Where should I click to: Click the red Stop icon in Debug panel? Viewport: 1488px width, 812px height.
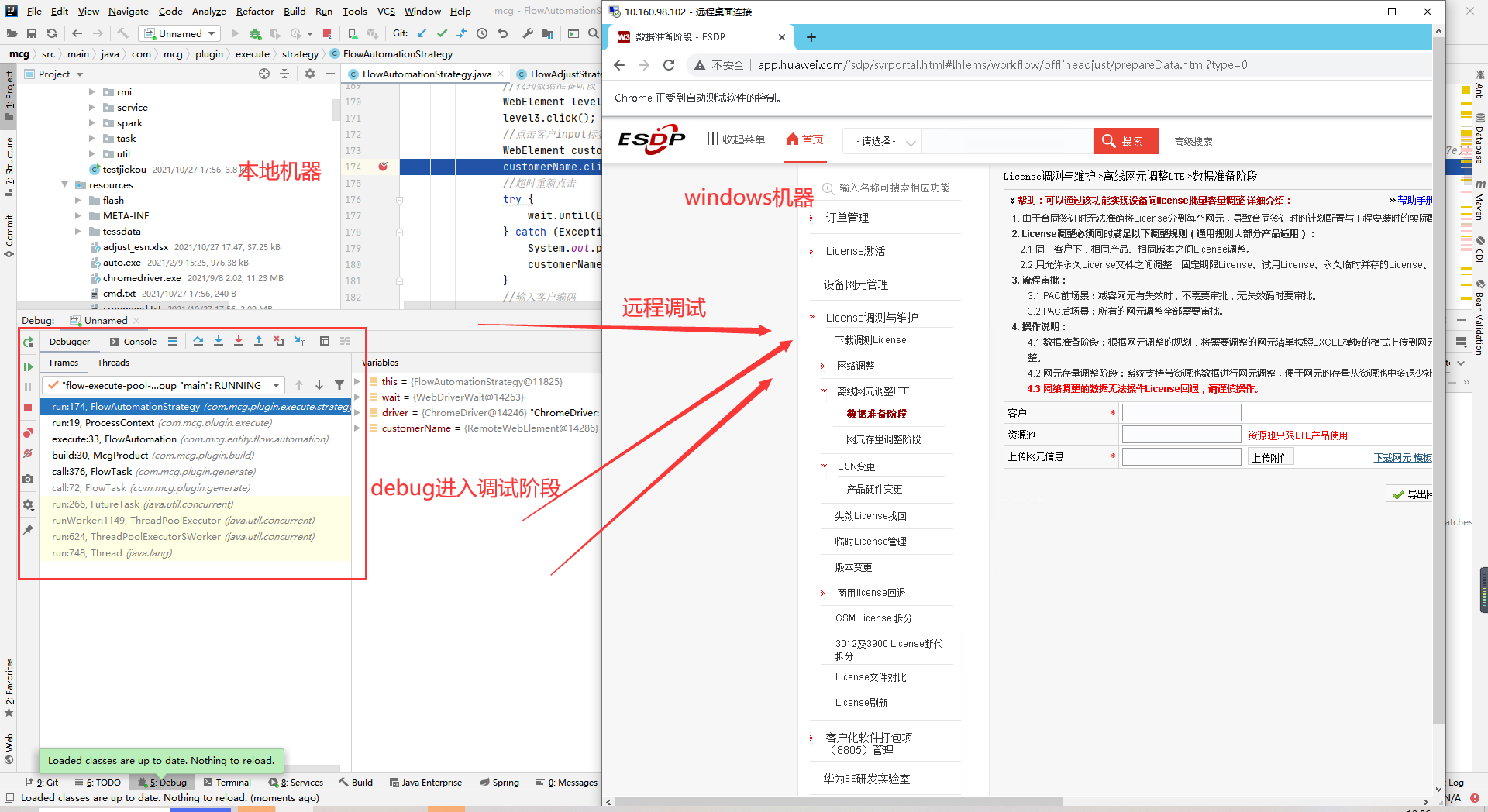point(28,408)
